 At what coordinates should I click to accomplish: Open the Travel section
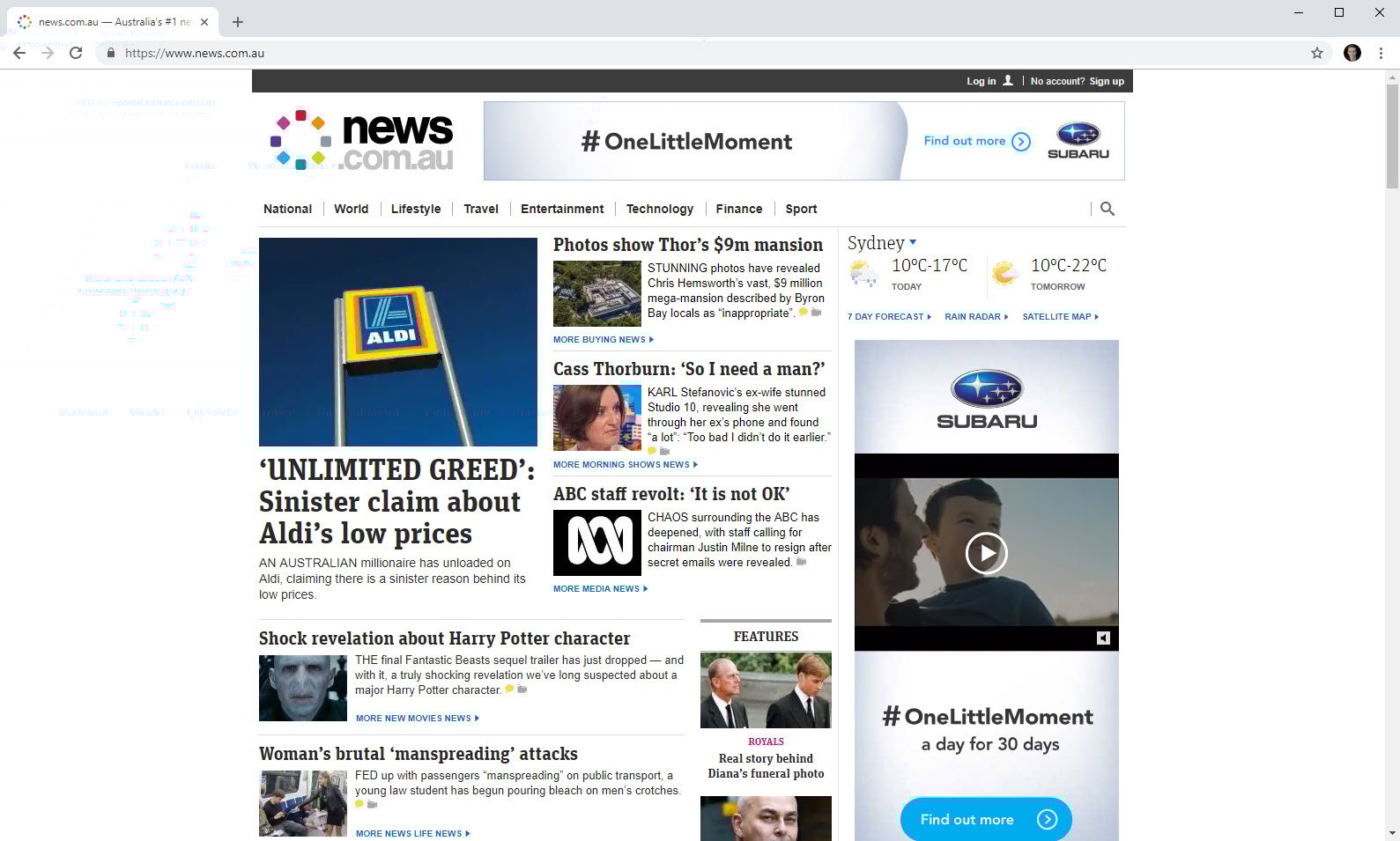[481, 209]
